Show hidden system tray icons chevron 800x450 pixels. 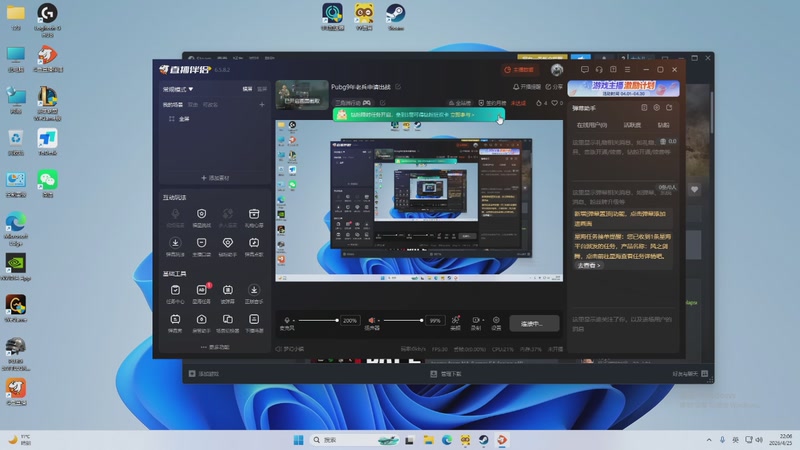[x=709, y=440]
